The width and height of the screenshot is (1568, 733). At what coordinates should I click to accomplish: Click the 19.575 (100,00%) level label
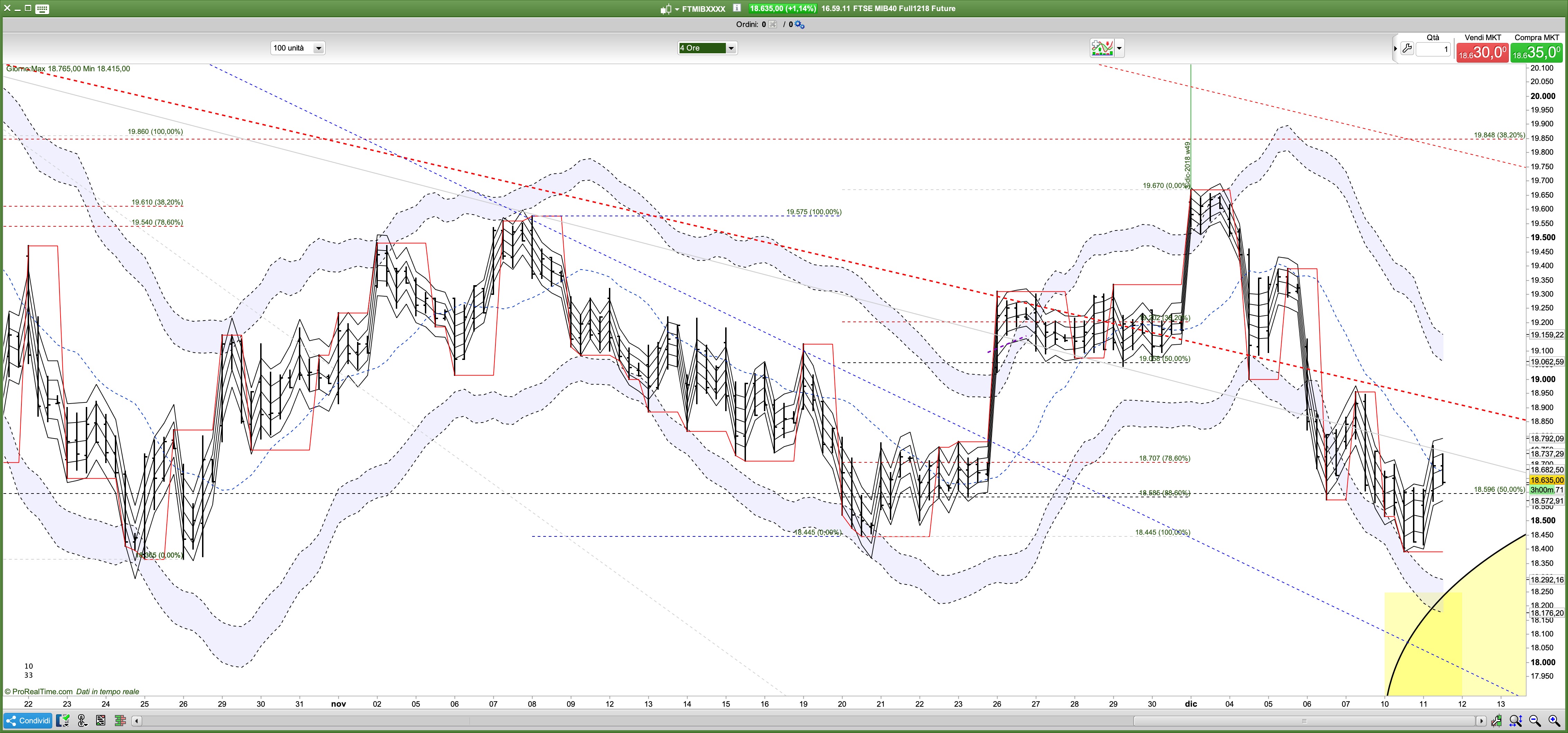[814, 212]
